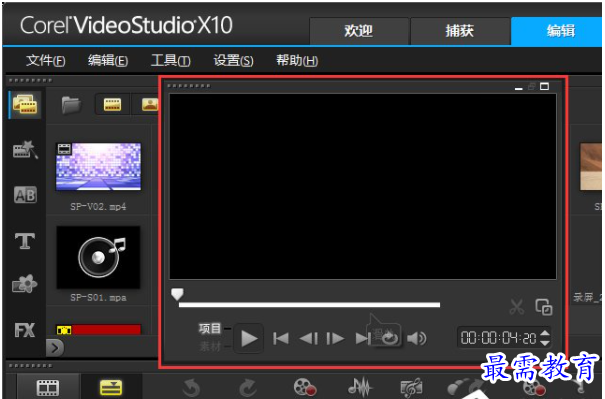This screenshot has height=399, width=605.
Task: Open the Instant Project panel
Action: pos(25,150)
